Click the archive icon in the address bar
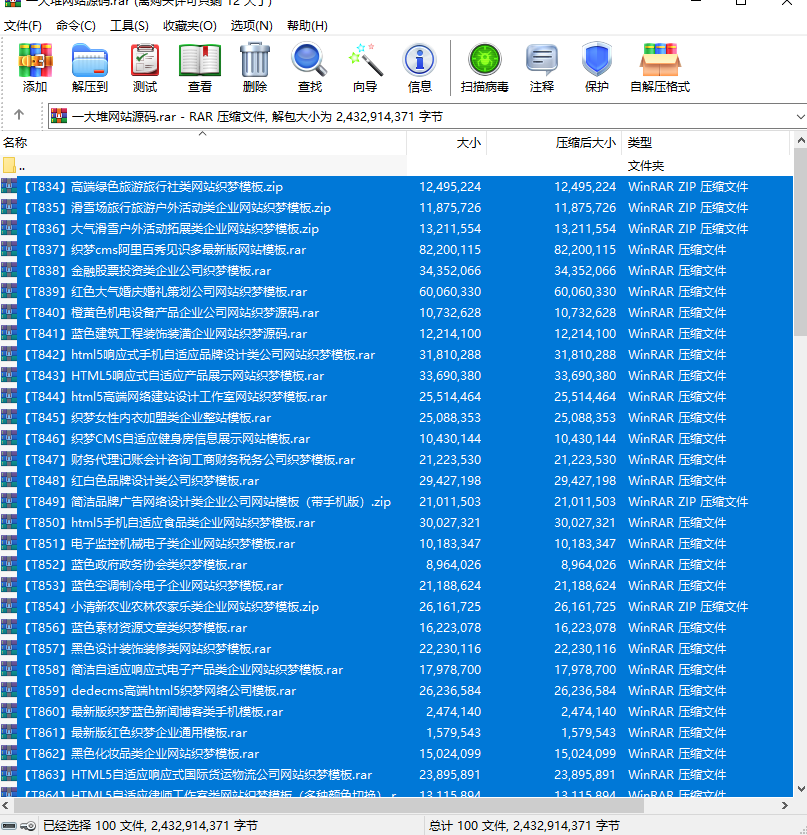 pyautogui.click(x=59, y=116)
